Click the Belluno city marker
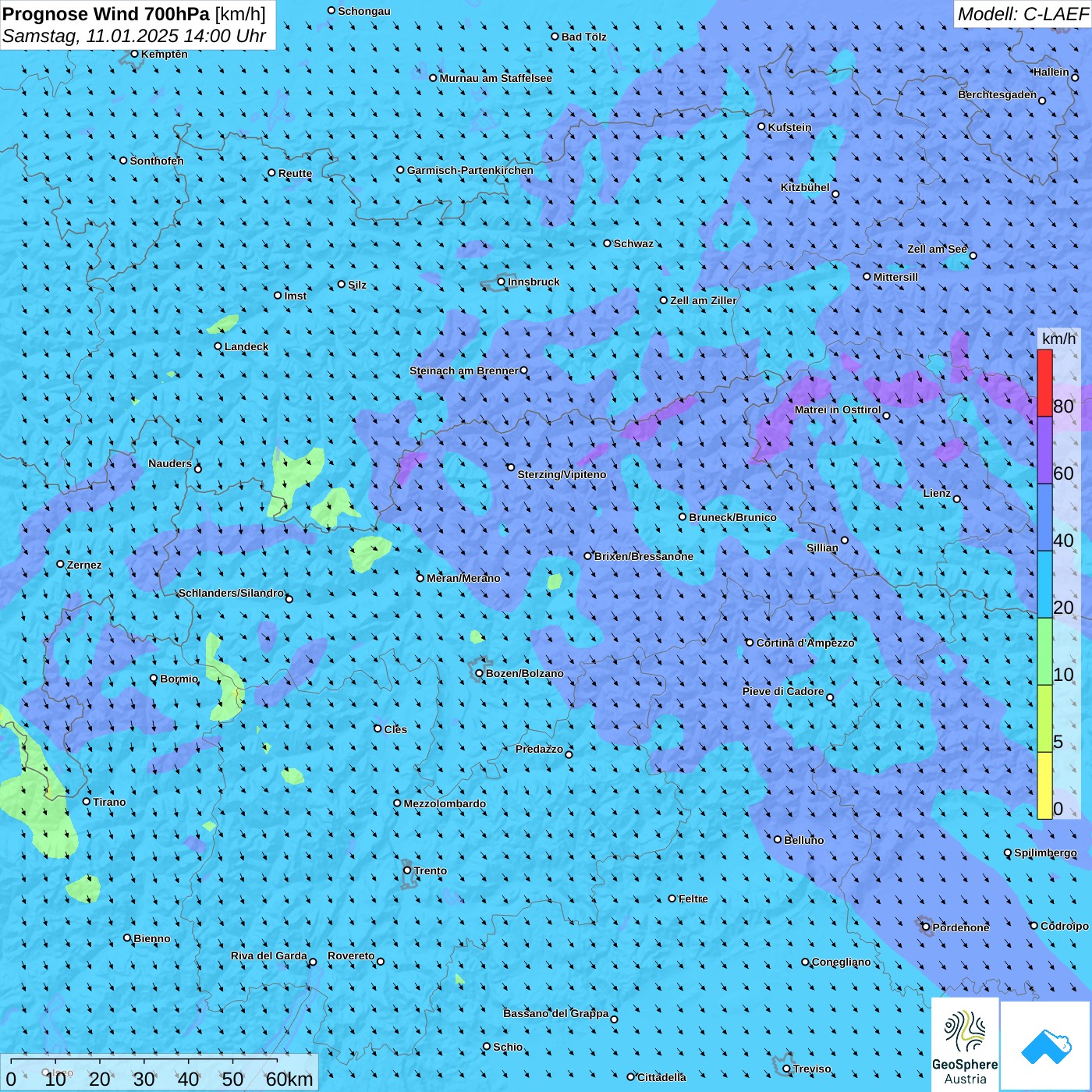The image size is (1092, 1092). pos(778,839)
